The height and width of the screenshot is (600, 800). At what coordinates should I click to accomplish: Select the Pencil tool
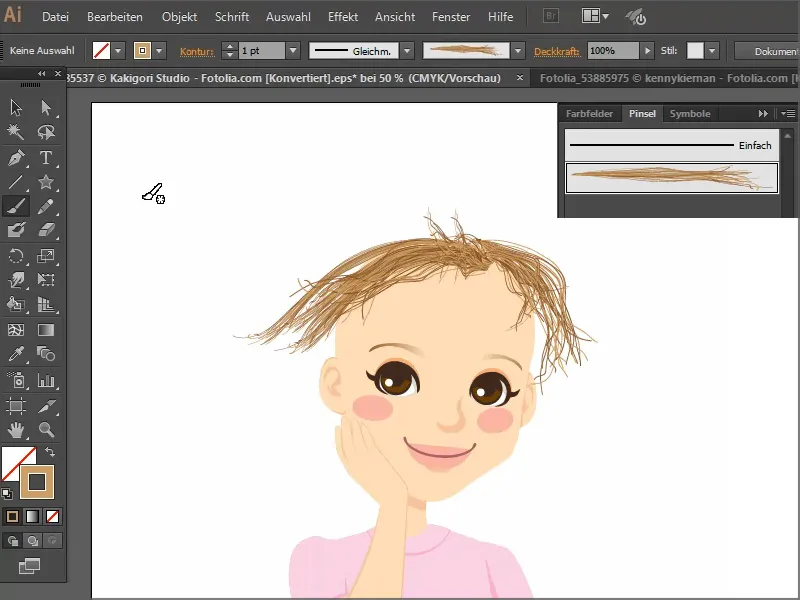pos(46,207)
